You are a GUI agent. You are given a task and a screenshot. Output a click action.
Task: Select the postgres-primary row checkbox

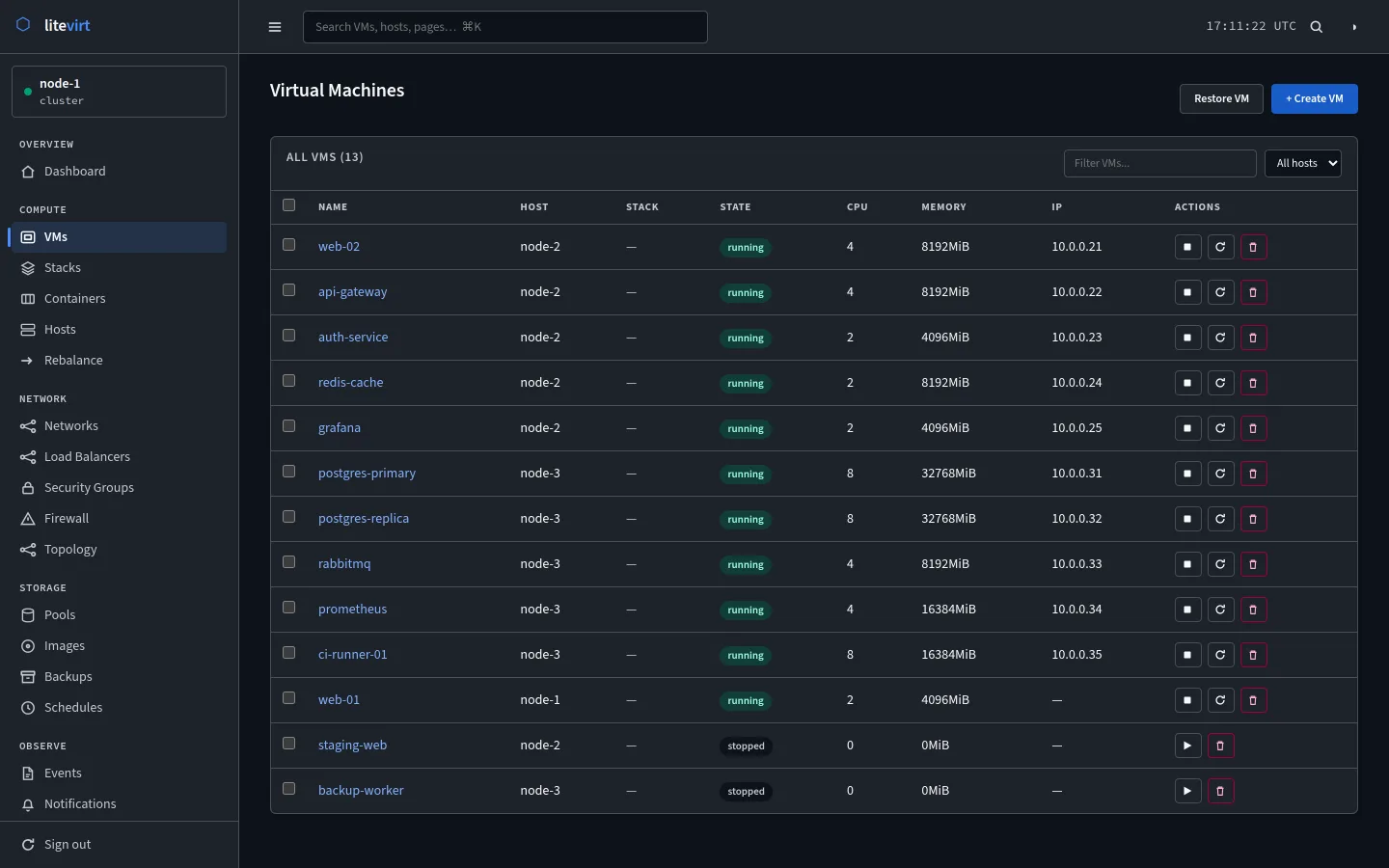288,472
